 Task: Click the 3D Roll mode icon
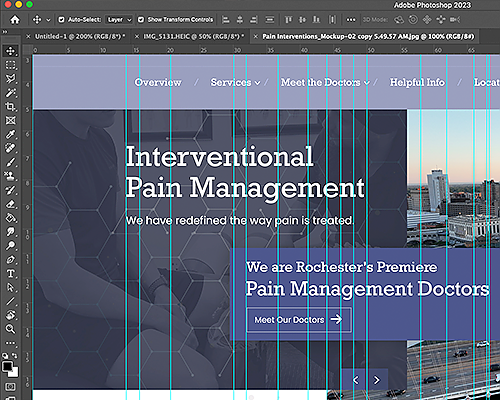click(413, 20)
